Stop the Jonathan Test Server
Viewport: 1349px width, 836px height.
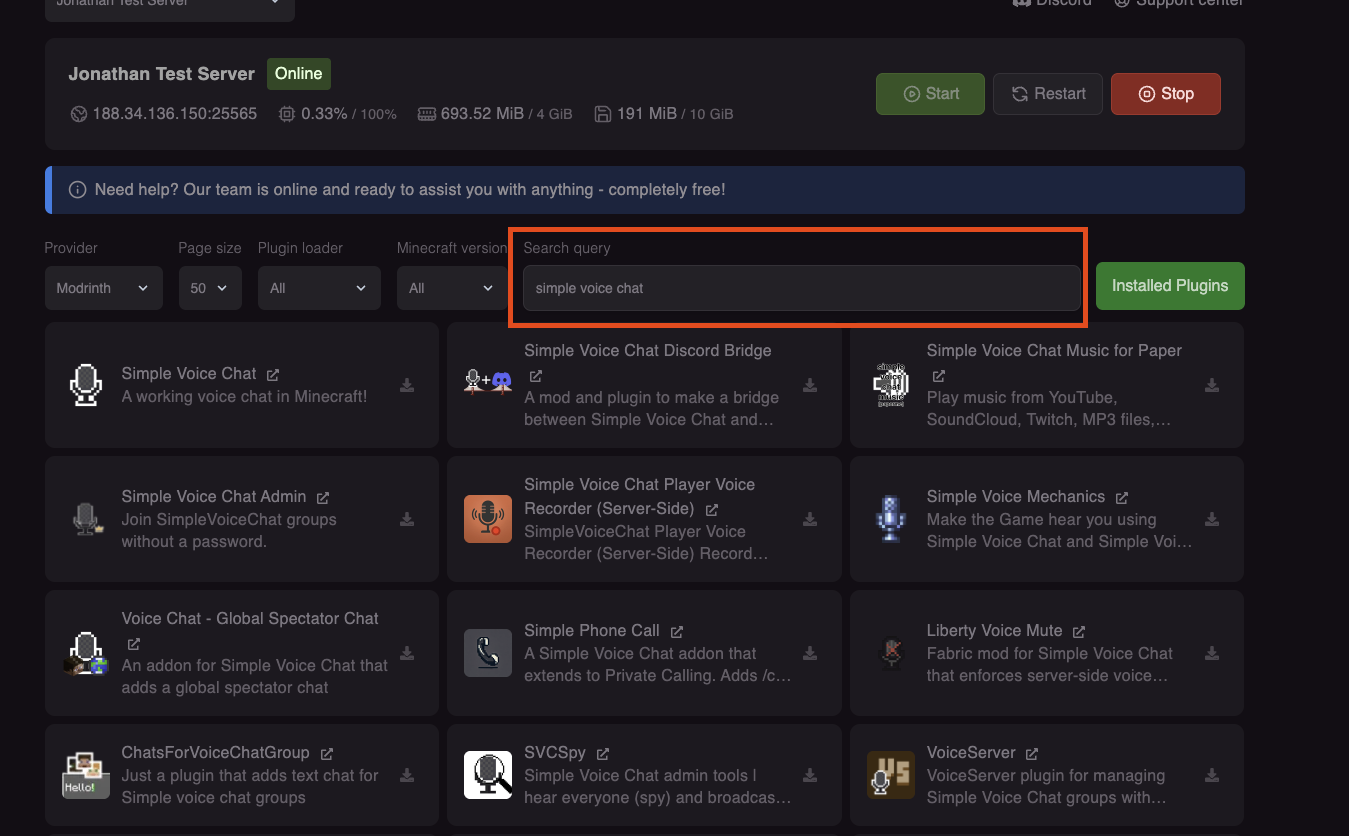pos(1165,93)
